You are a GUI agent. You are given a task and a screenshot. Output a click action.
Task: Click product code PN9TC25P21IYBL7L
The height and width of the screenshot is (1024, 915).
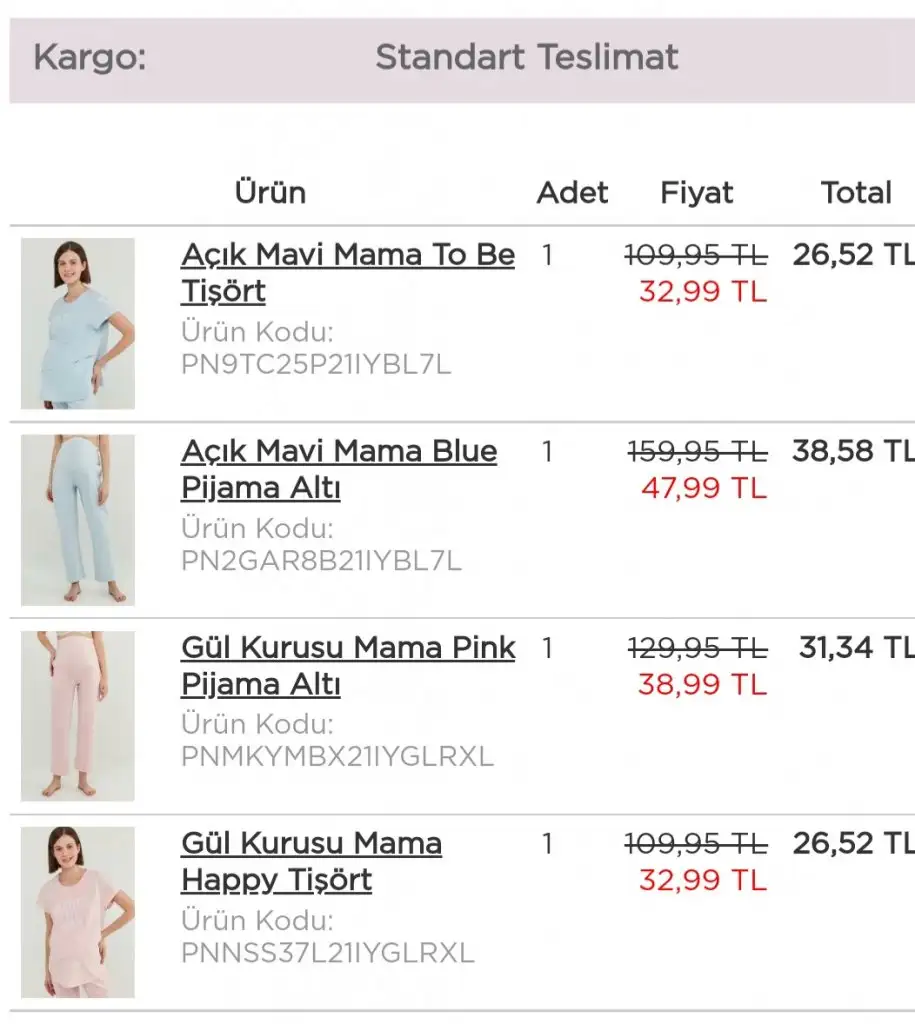coord(316,365)
